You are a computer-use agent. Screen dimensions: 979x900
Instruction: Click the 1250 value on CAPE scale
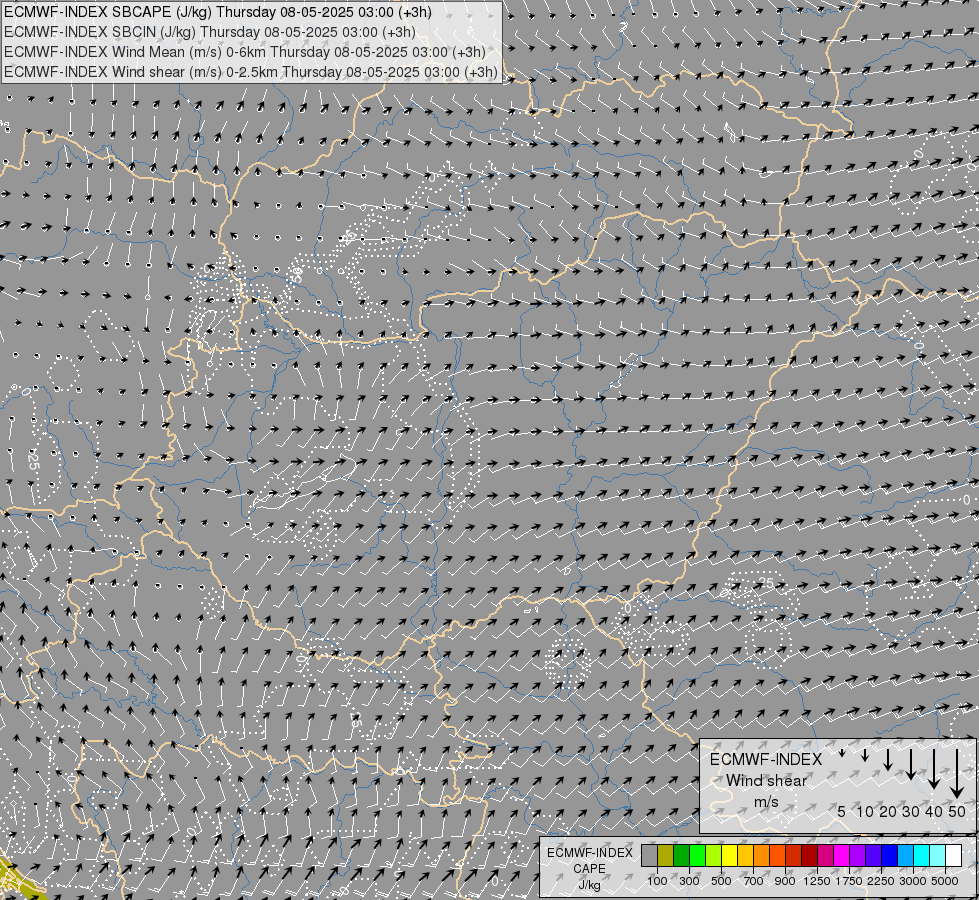click(817, 881)
